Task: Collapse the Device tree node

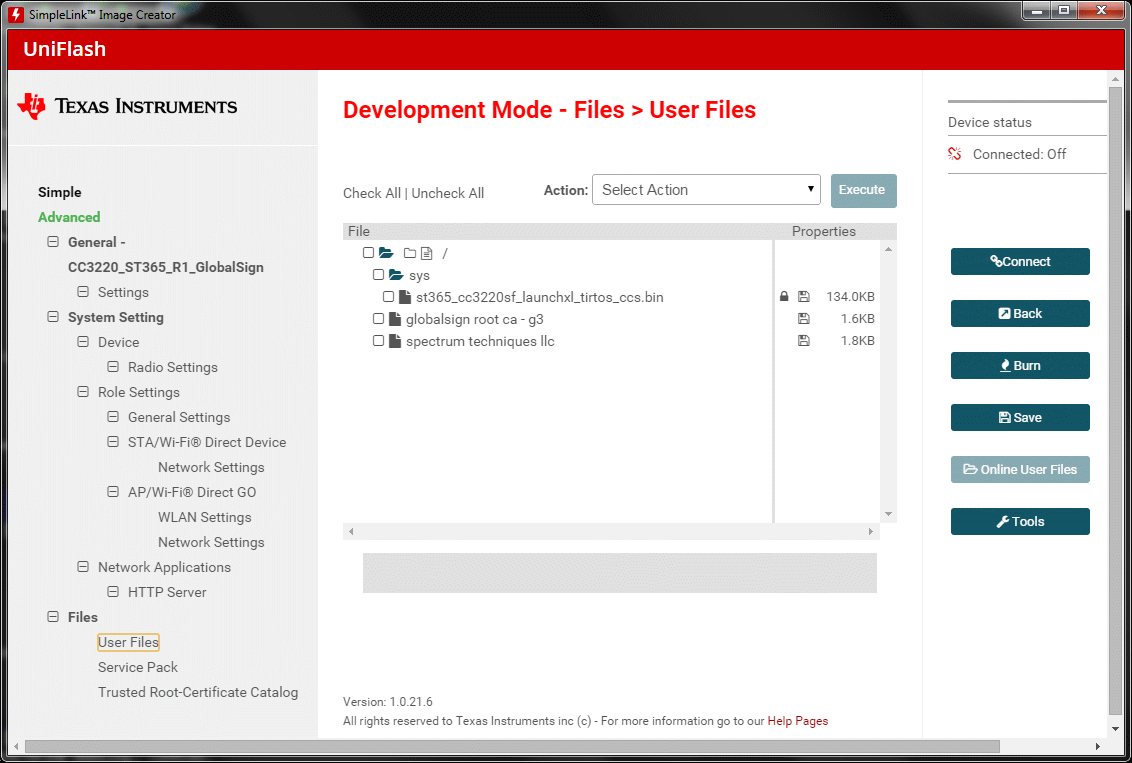Action: coord(83,341)
